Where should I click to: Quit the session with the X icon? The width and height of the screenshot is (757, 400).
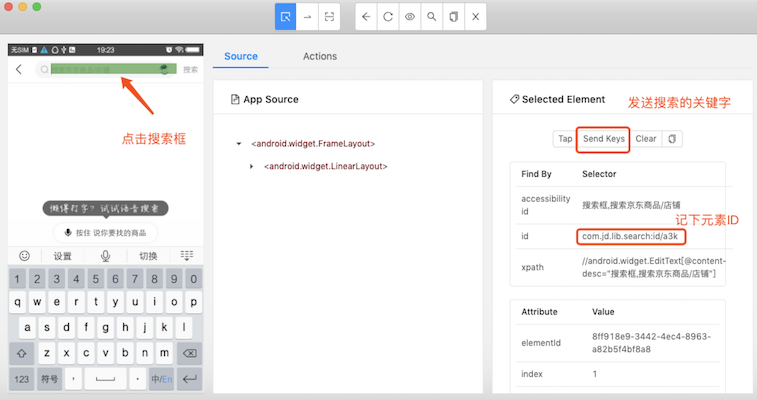tap(476, 17)
